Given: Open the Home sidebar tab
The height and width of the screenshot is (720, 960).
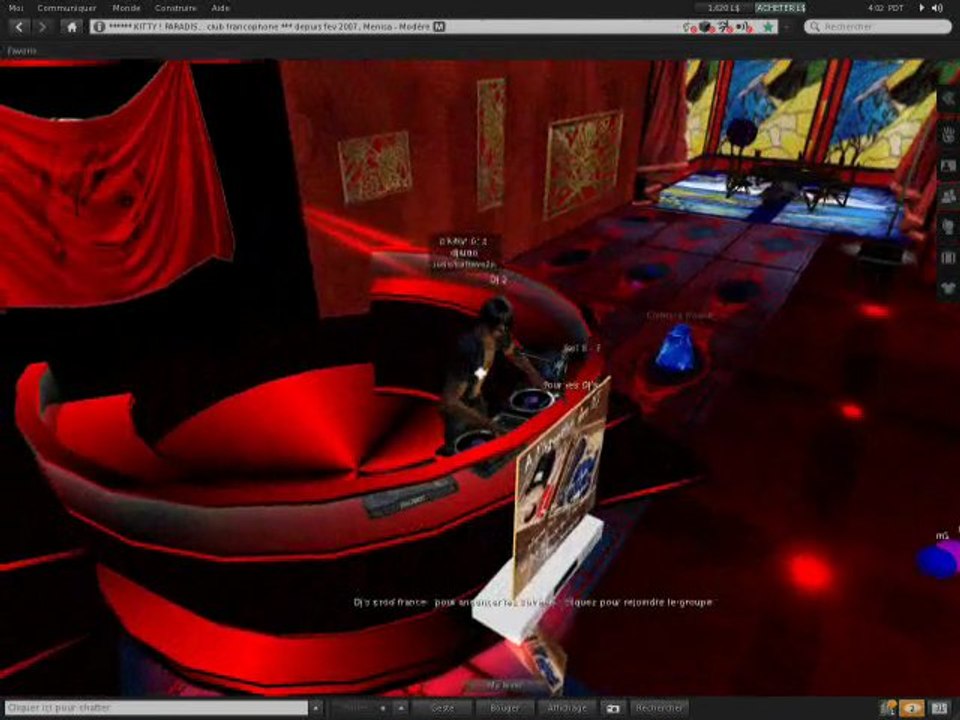Looking at the screenshot, I should point(948,135).
